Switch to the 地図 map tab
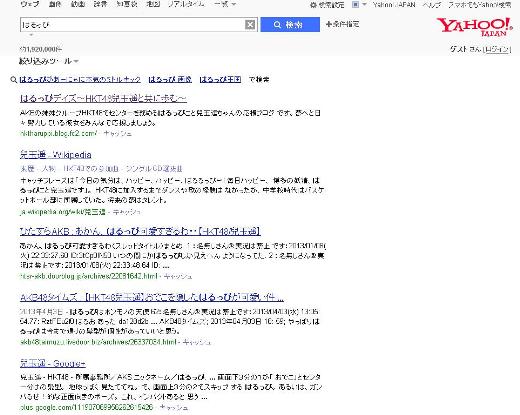The height and width of the screenshot is (415, 520). tap(153, 4)
